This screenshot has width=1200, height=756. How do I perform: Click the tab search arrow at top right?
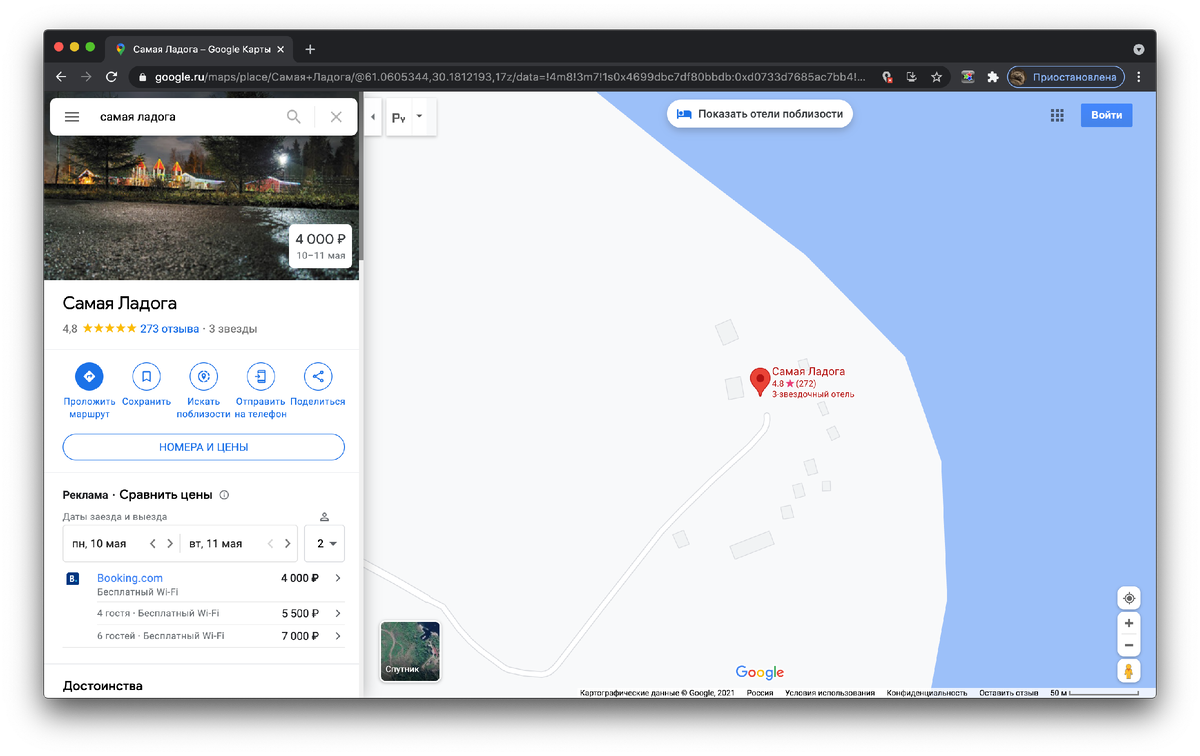(x=1139, y=49)
